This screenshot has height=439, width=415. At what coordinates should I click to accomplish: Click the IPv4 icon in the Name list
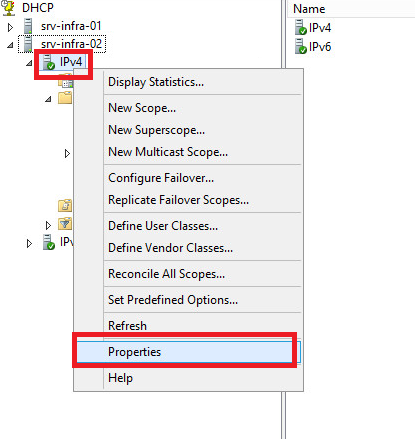[x=301, y=27]
